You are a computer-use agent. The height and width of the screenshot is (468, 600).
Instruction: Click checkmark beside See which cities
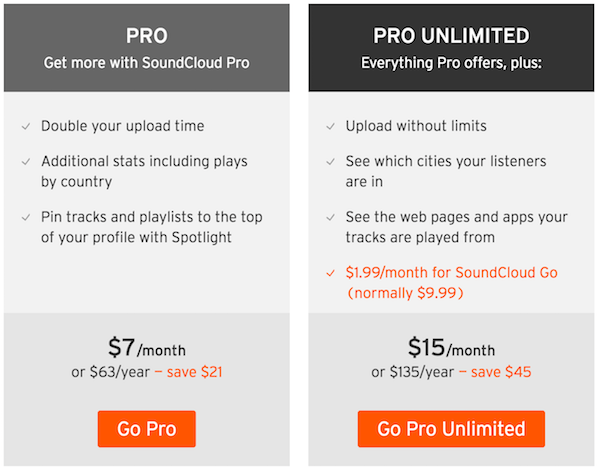pyautogui.click(x=331, y=162)
